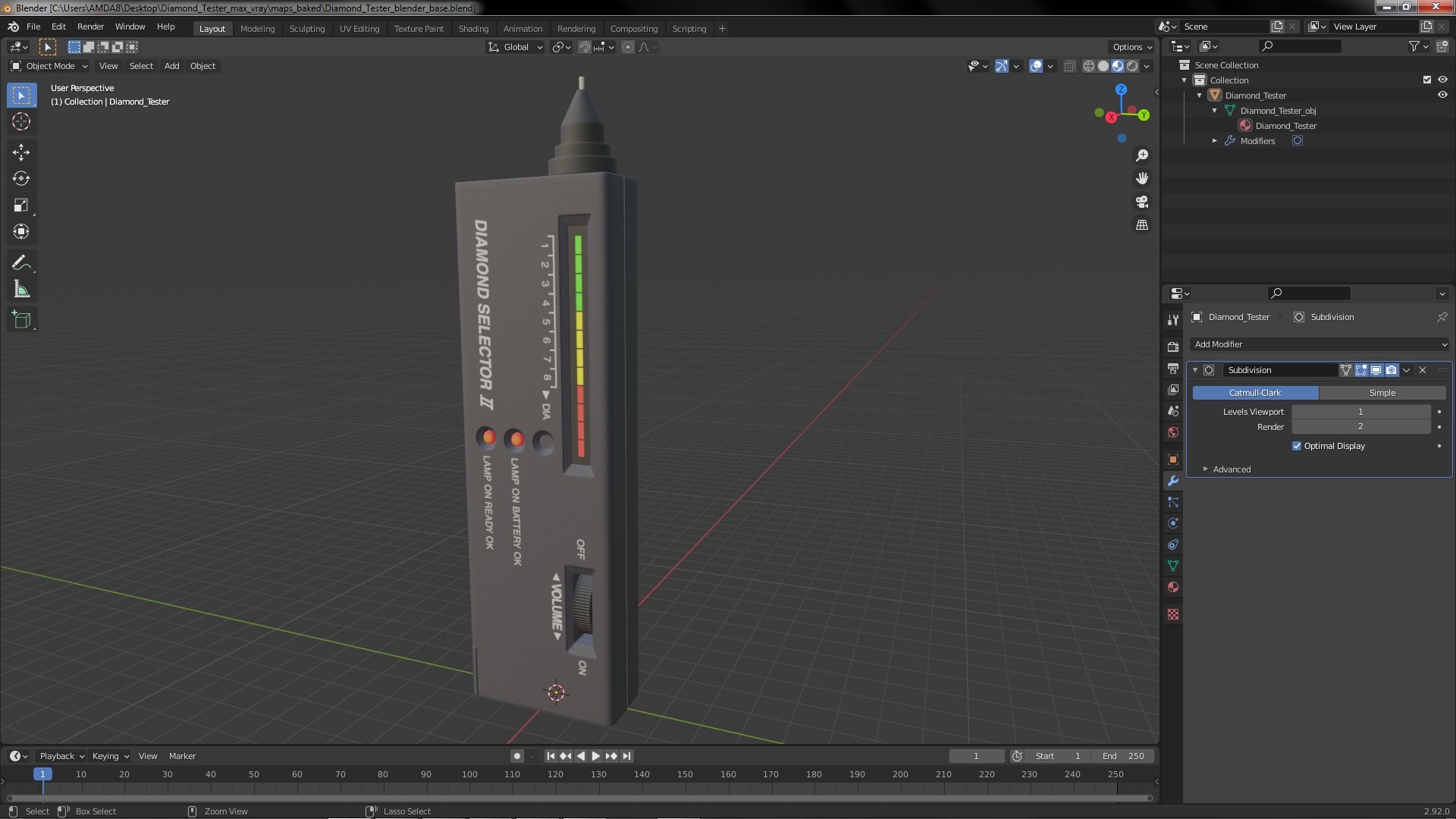
Task: Open the Object Data mesh properties tab
Action: 1173,566
